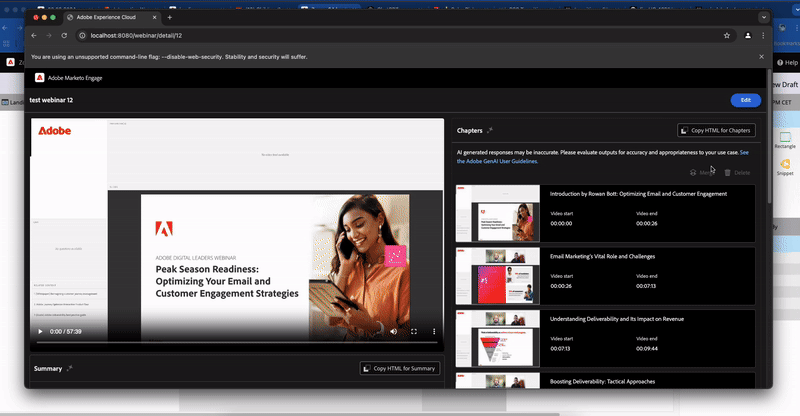Bookmark this page with the star icon
The height and width of the screenshot is (416, 800).
727,35
